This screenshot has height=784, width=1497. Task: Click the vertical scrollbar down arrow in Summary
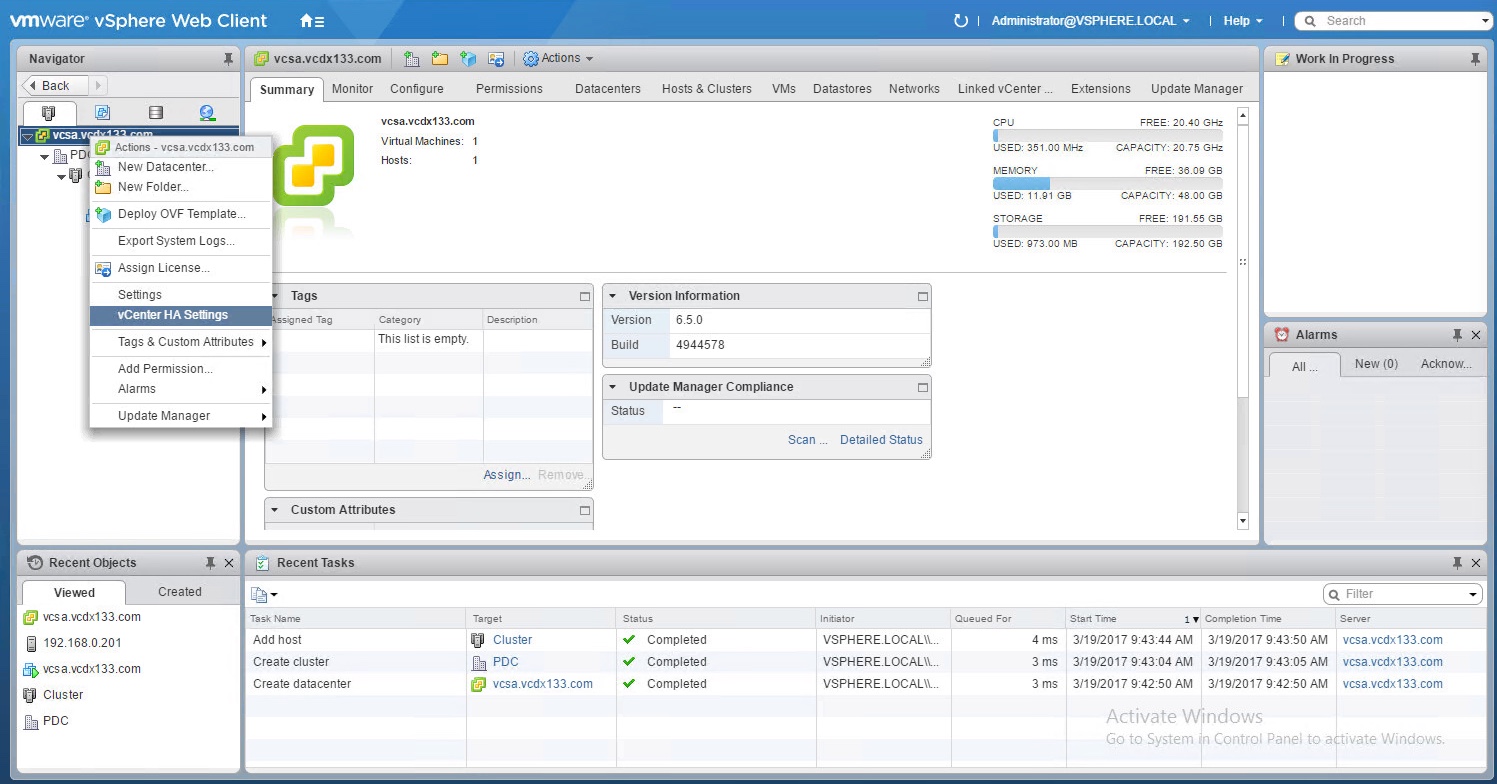coord(1243,521)
